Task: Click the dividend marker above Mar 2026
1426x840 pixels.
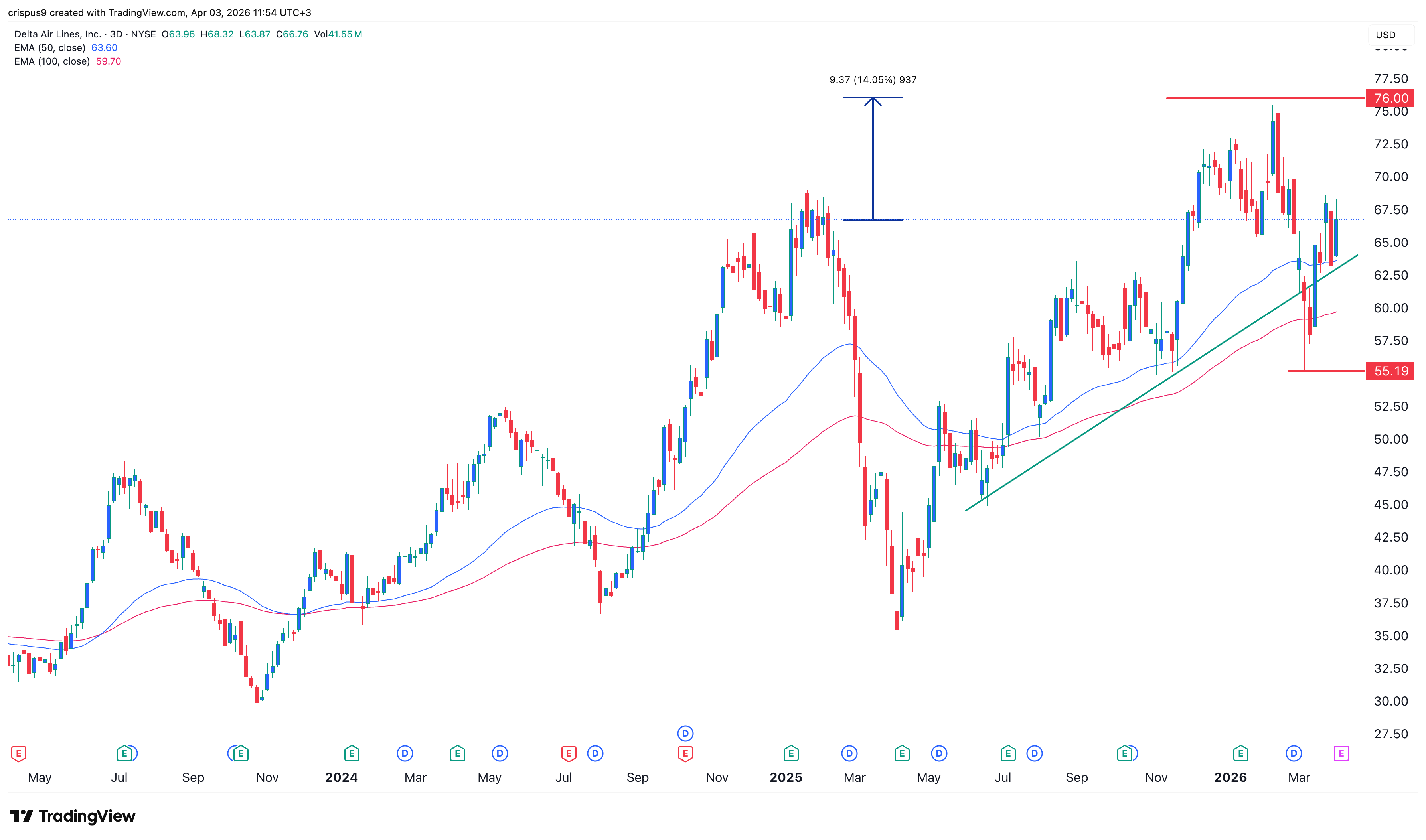Action: coord(1294,753)
